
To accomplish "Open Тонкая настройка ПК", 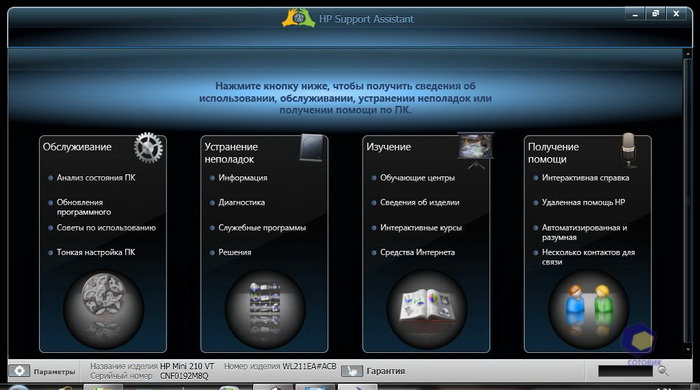I will (96, 252).
